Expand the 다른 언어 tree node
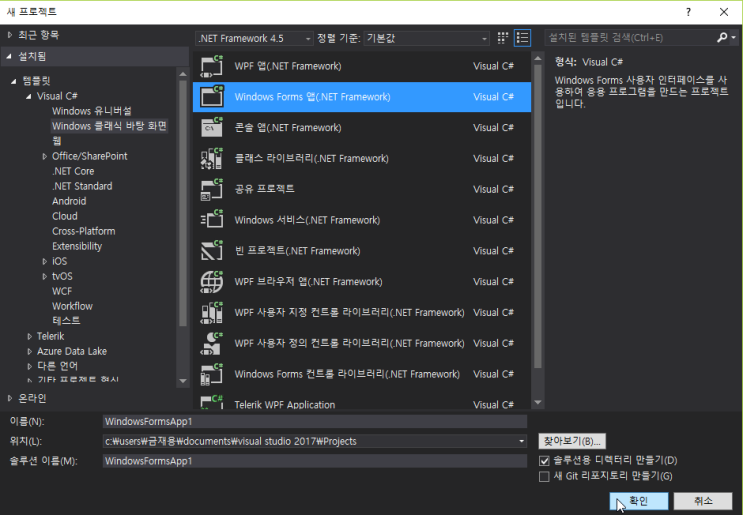The image size is (743, 515). [29, 367]
